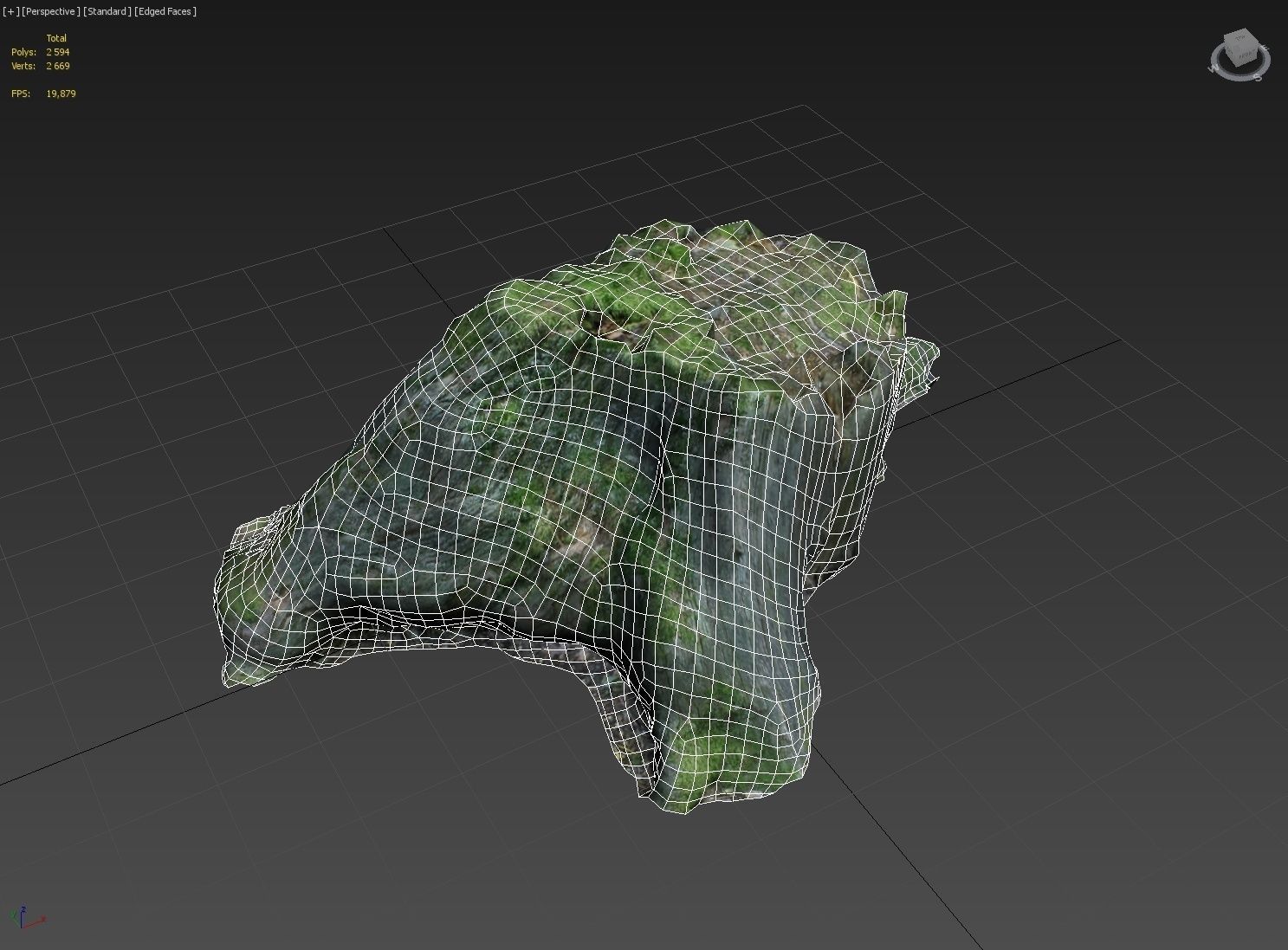
Task: Click the FPS label in the statistics overlay
Action: 21,94
